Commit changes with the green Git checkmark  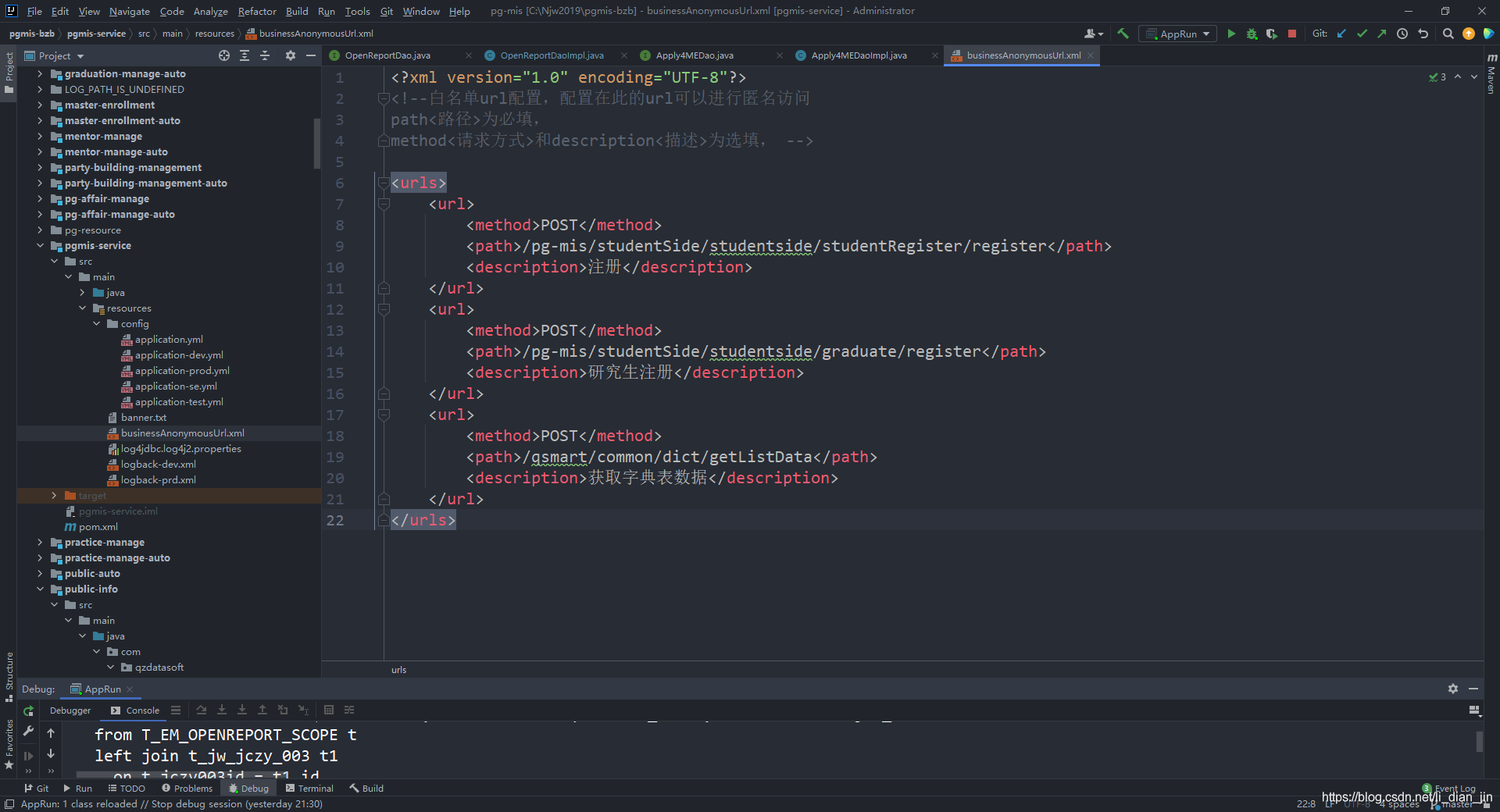1362,34
